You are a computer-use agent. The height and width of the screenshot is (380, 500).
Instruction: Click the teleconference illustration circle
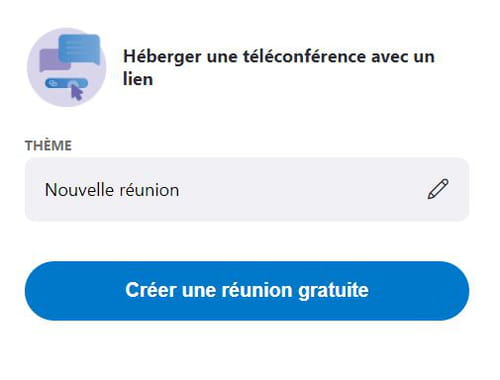coord(67,67)
